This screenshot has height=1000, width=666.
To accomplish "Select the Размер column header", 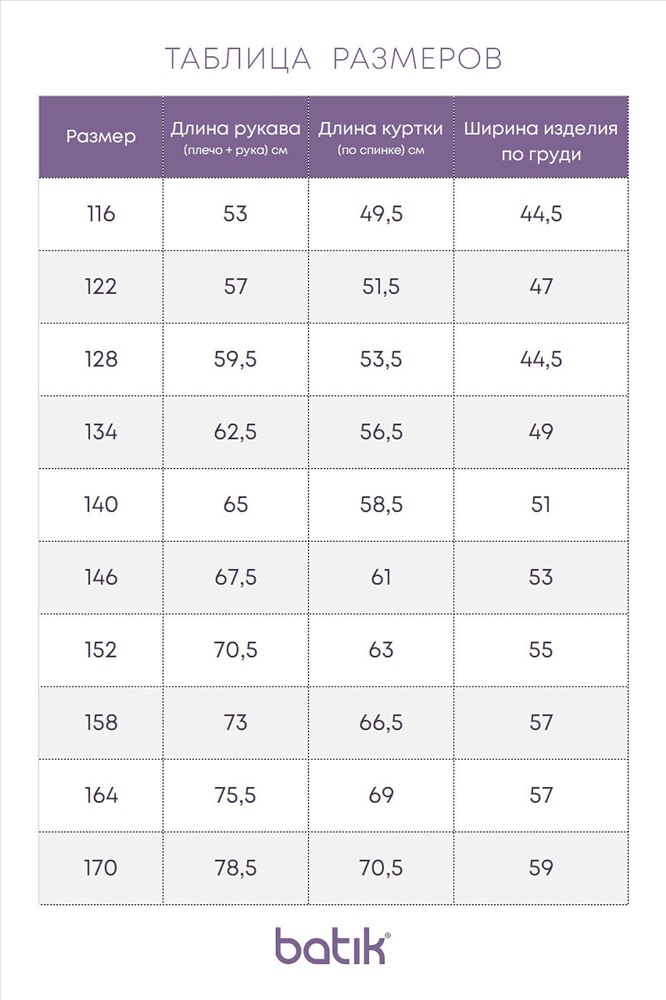I will click(x=101, y=136).
